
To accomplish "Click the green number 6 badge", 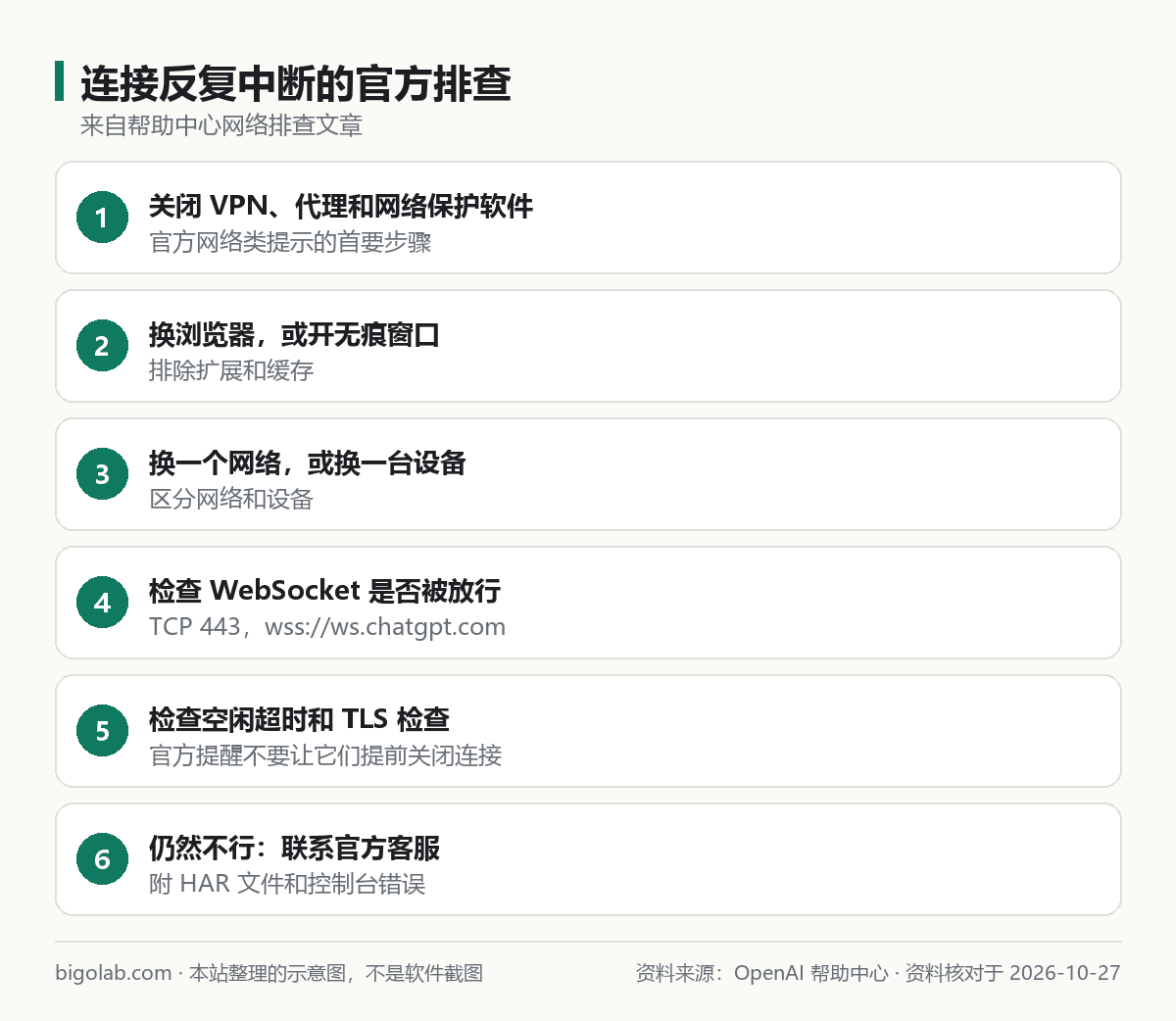I will point(102,859).
